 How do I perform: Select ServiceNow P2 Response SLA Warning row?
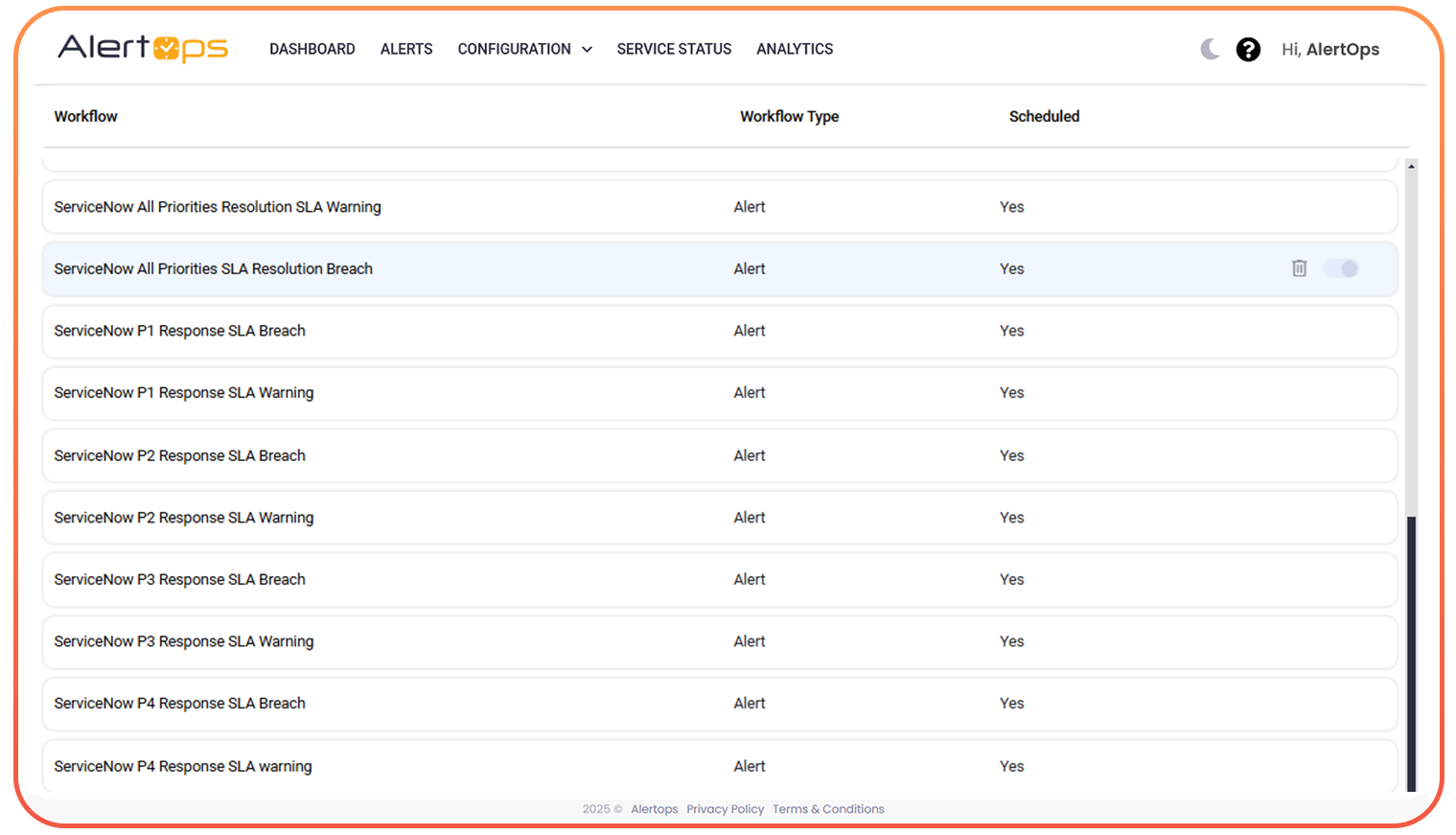(183, 518)
